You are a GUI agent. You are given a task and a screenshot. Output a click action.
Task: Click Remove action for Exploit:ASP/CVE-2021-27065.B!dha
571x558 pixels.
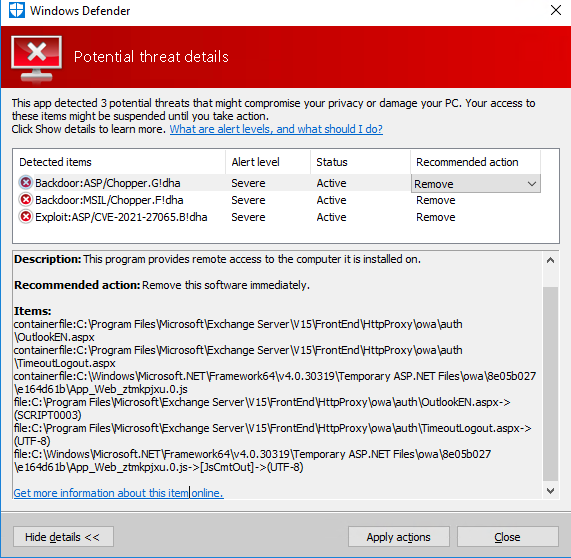tap(436, 217)
